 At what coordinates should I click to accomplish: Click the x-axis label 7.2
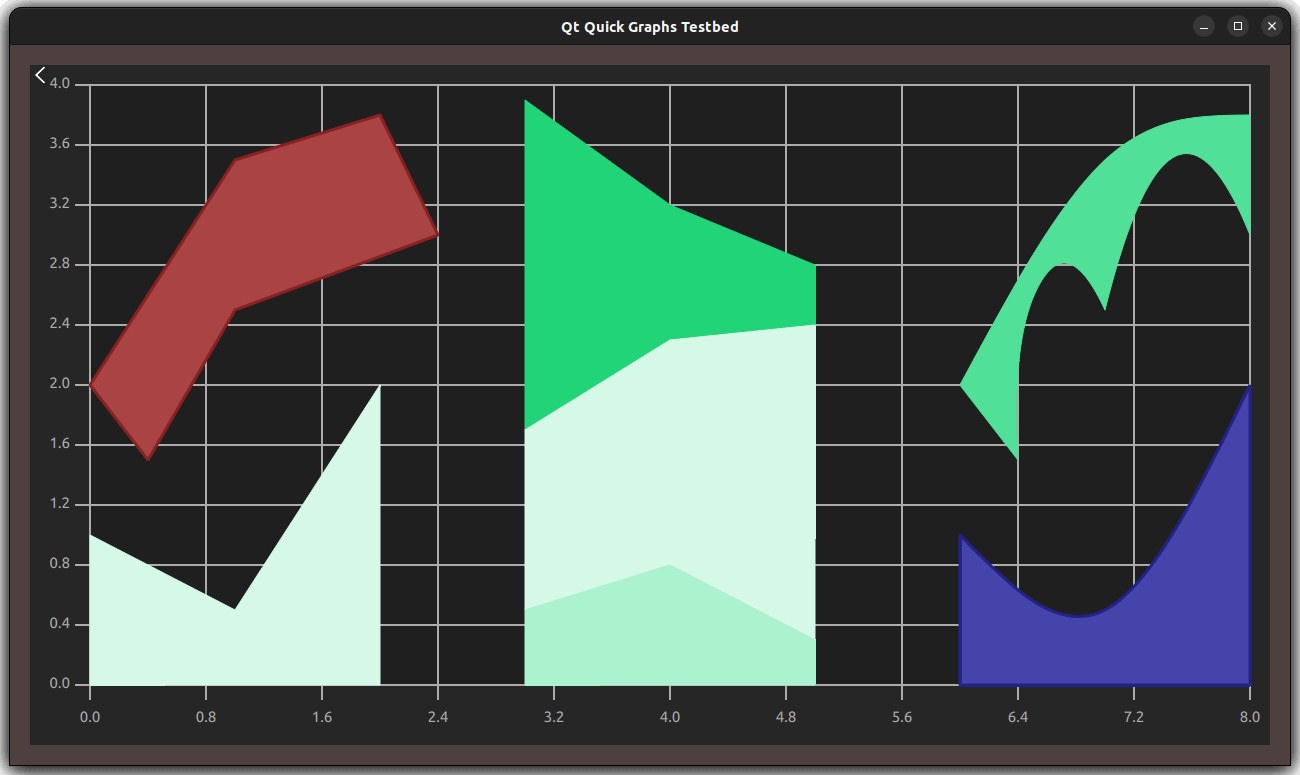[x=1134, y=717]
